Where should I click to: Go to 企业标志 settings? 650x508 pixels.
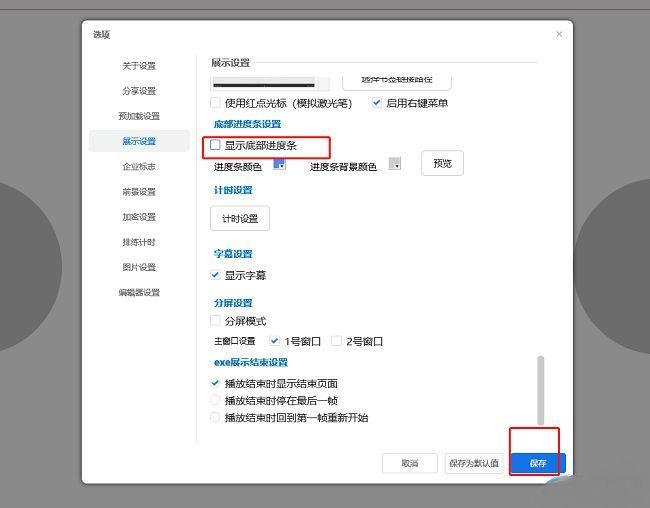click(139, 167)
